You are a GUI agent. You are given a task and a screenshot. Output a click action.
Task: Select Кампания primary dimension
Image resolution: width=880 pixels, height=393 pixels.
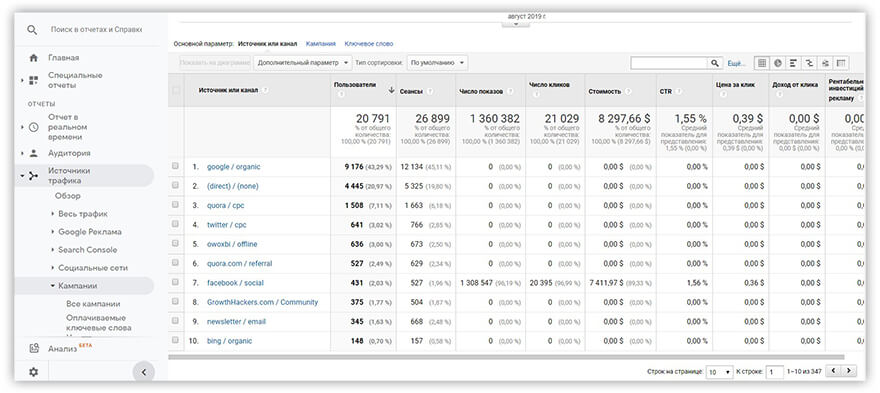320,44
